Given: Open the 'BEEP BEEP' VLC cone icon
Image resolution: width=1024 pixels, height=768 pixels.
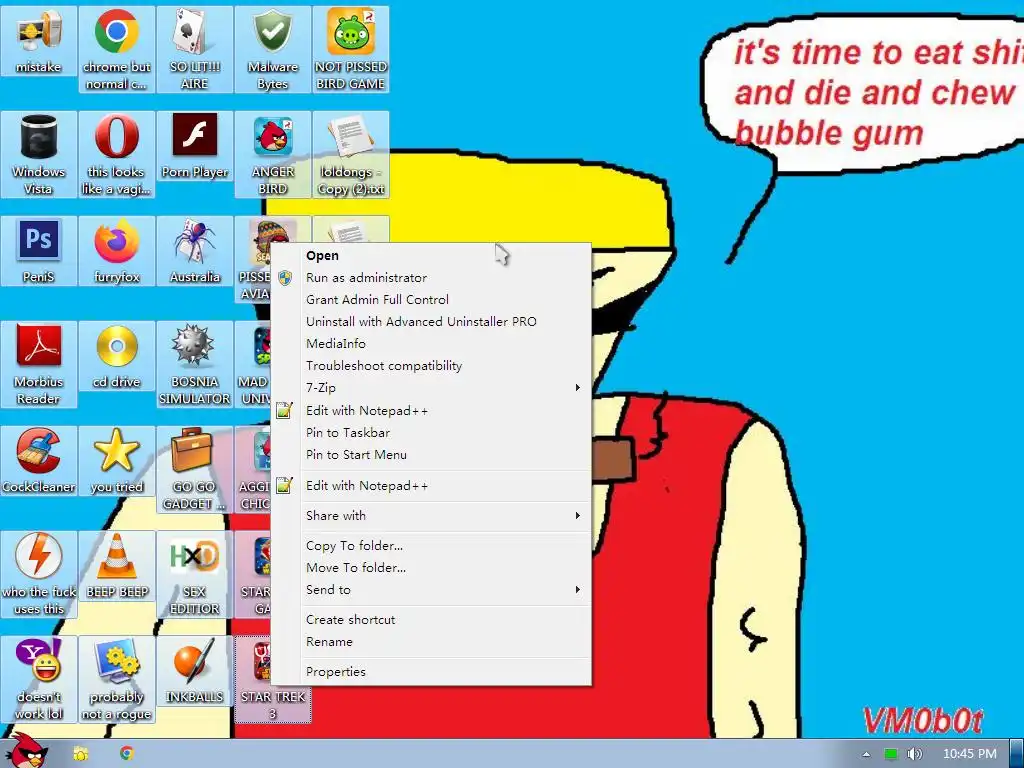Looking at the screenshot, I should (117, 566).
